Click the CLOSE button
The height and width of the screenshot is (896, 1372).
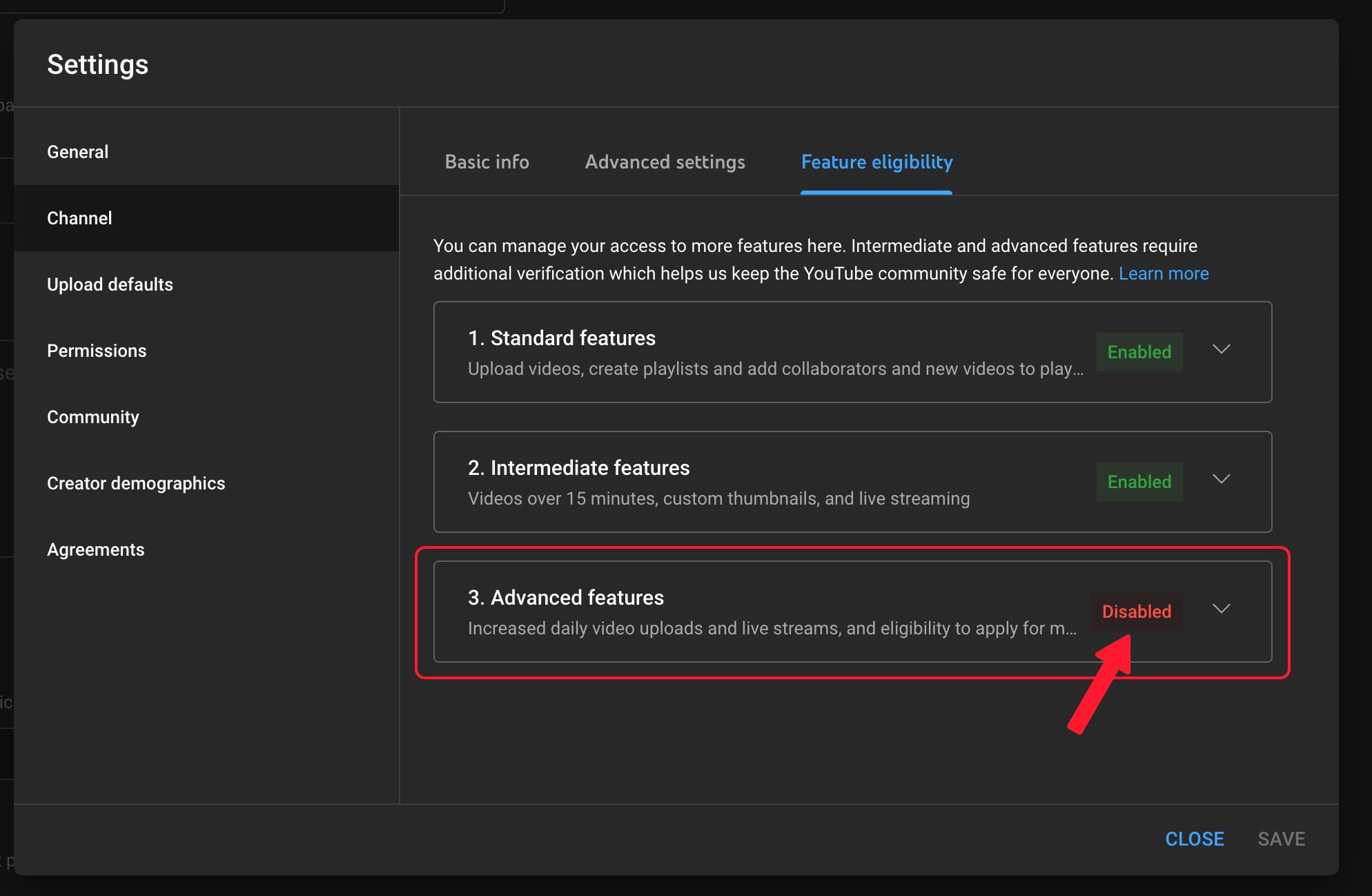pos(1195,839)
